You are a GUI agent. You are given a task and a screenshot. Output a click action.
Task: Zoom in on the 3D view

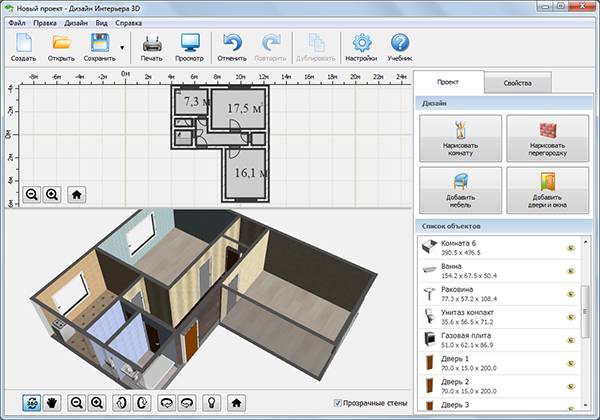pyautogui.click(x=97, y=403)
